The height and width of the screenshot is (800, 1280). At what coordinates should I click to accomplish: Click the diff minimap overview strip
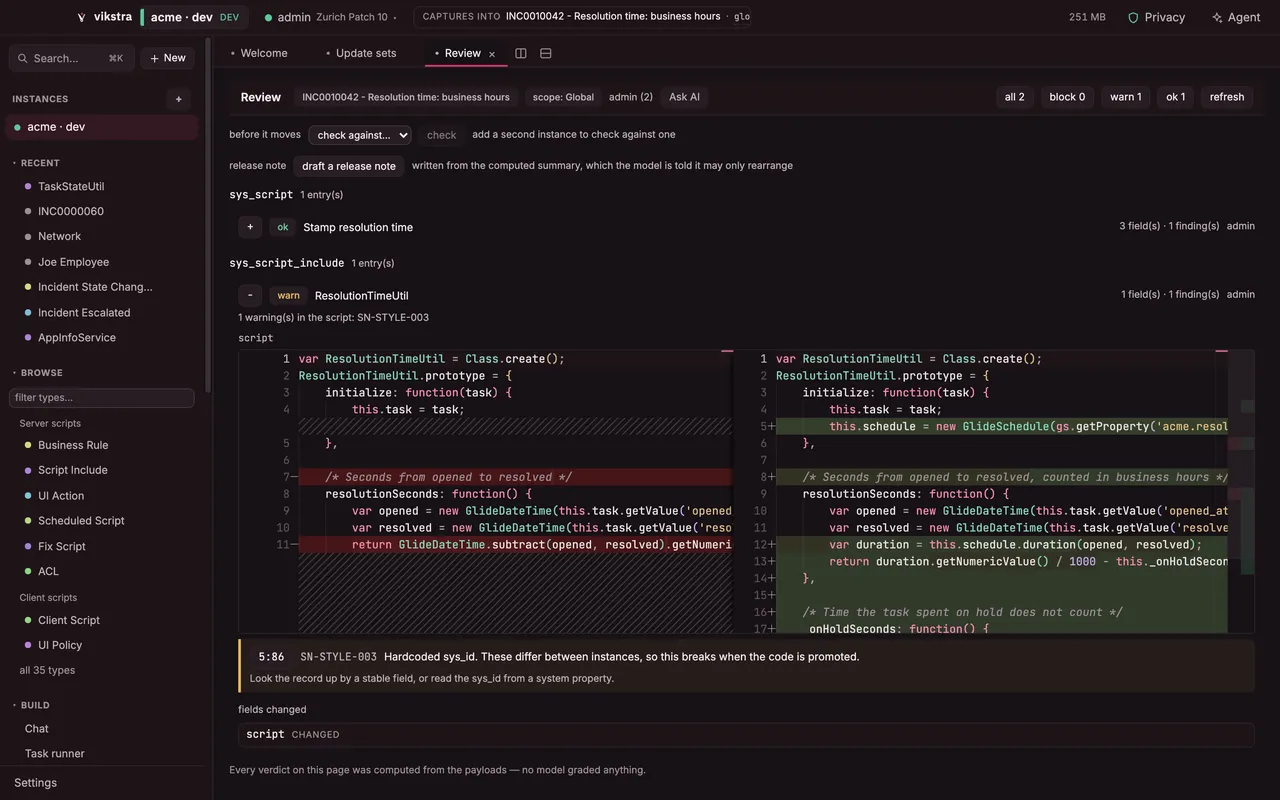[x=1247, y=491]
